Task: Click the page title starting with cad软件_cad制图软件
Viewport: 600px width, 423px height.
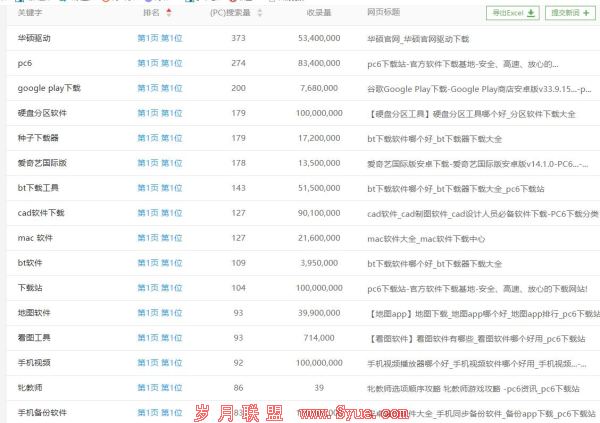Action: click(x=483, y=214)
